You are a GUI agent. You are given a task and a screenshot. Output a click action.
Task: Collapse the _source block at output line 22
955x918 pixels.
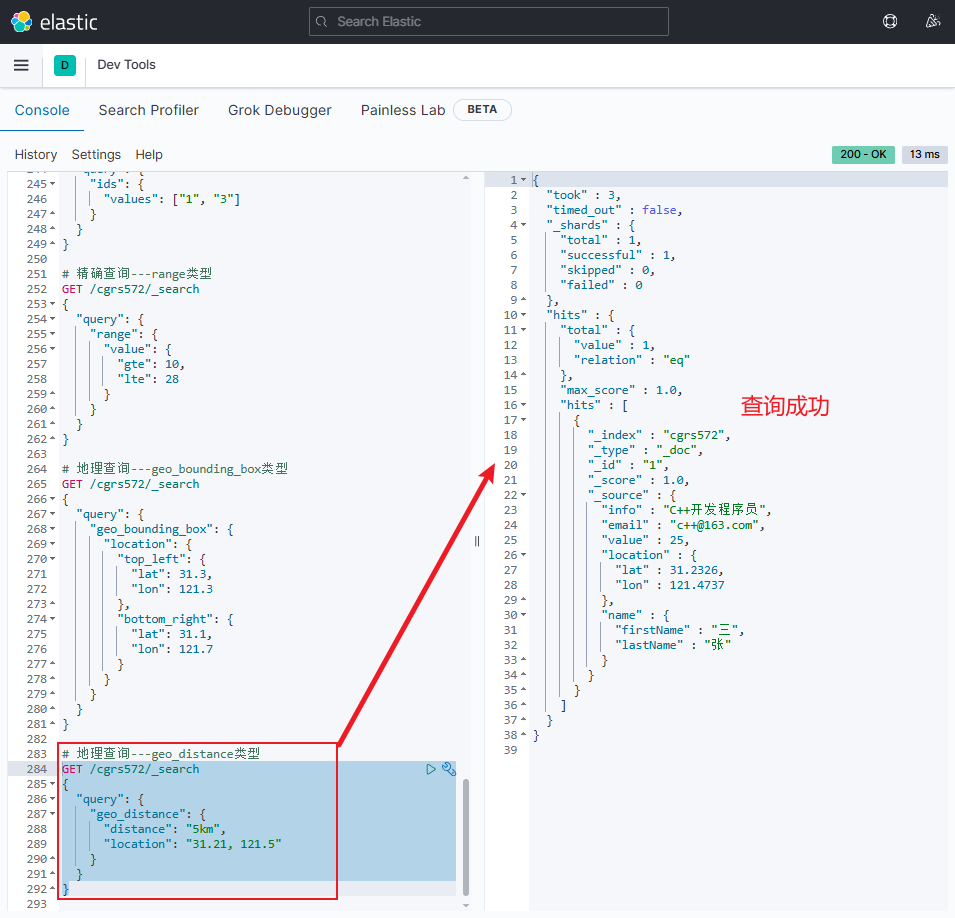tap(523, 495)
